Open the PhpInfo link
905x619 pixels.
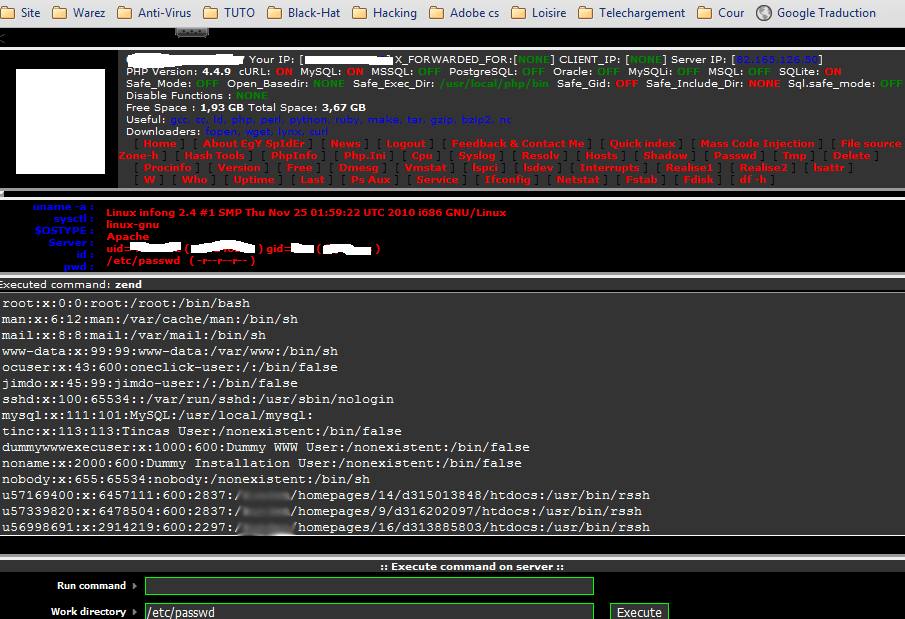click(x=294, y=156)
